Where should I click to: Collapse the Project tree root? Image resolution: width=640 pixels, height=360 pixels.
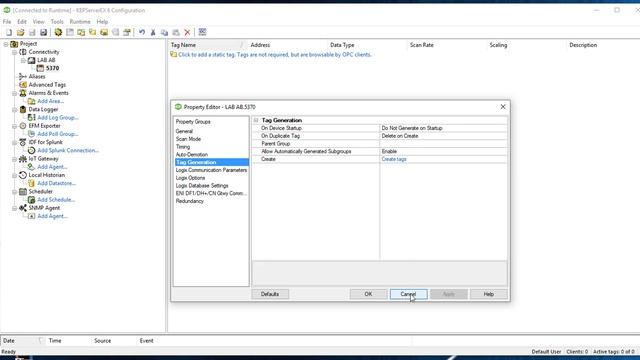6,44
